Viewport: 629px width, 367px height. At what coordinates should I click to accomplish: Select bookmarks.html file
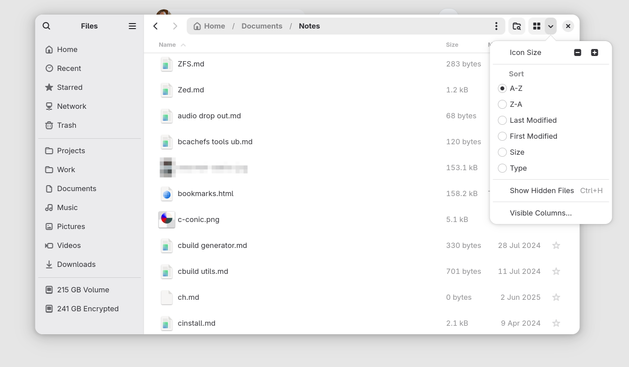click(x=205, y=194)
